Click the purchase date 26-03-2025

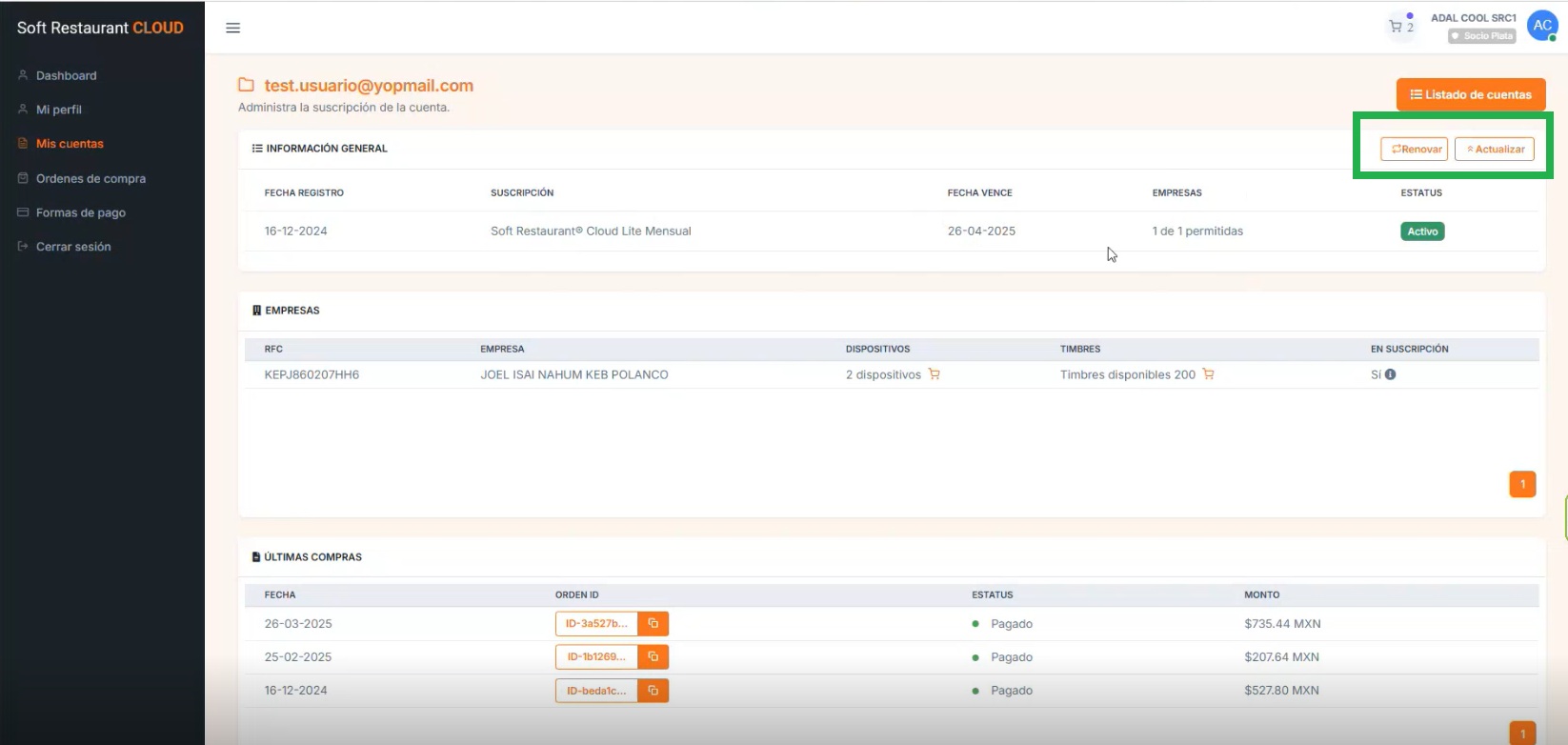(x=298, y=624)
